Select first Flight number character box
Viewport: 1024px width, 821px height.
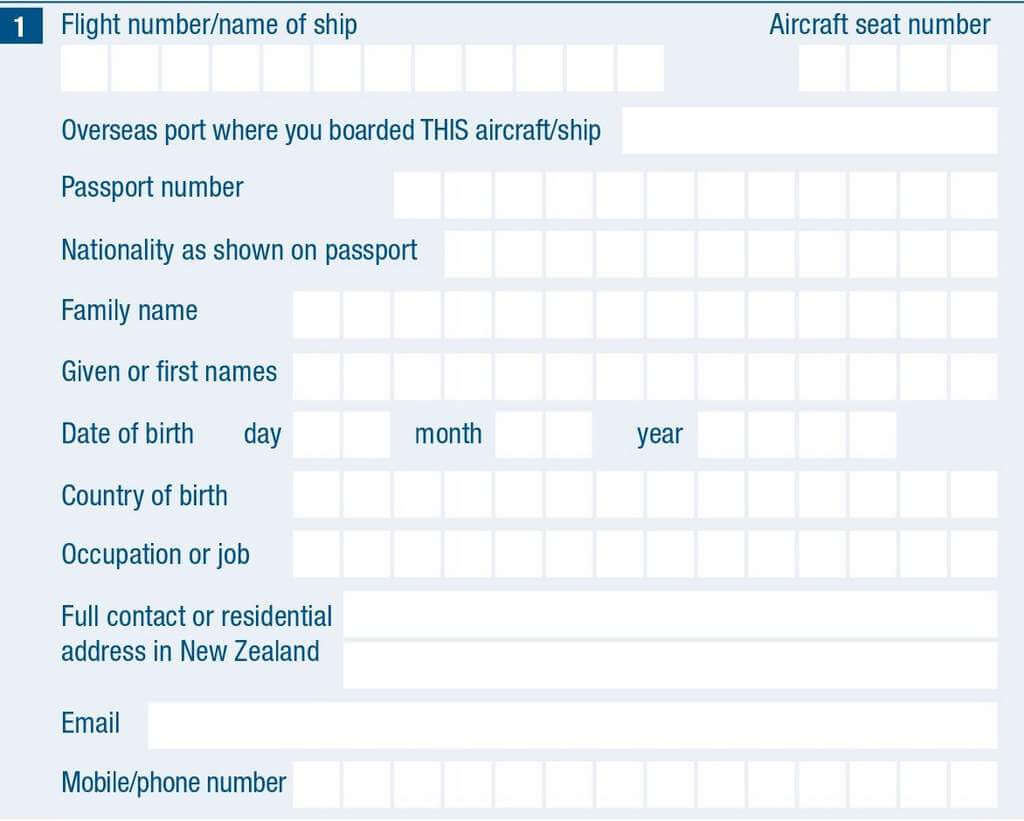point(84,68)
